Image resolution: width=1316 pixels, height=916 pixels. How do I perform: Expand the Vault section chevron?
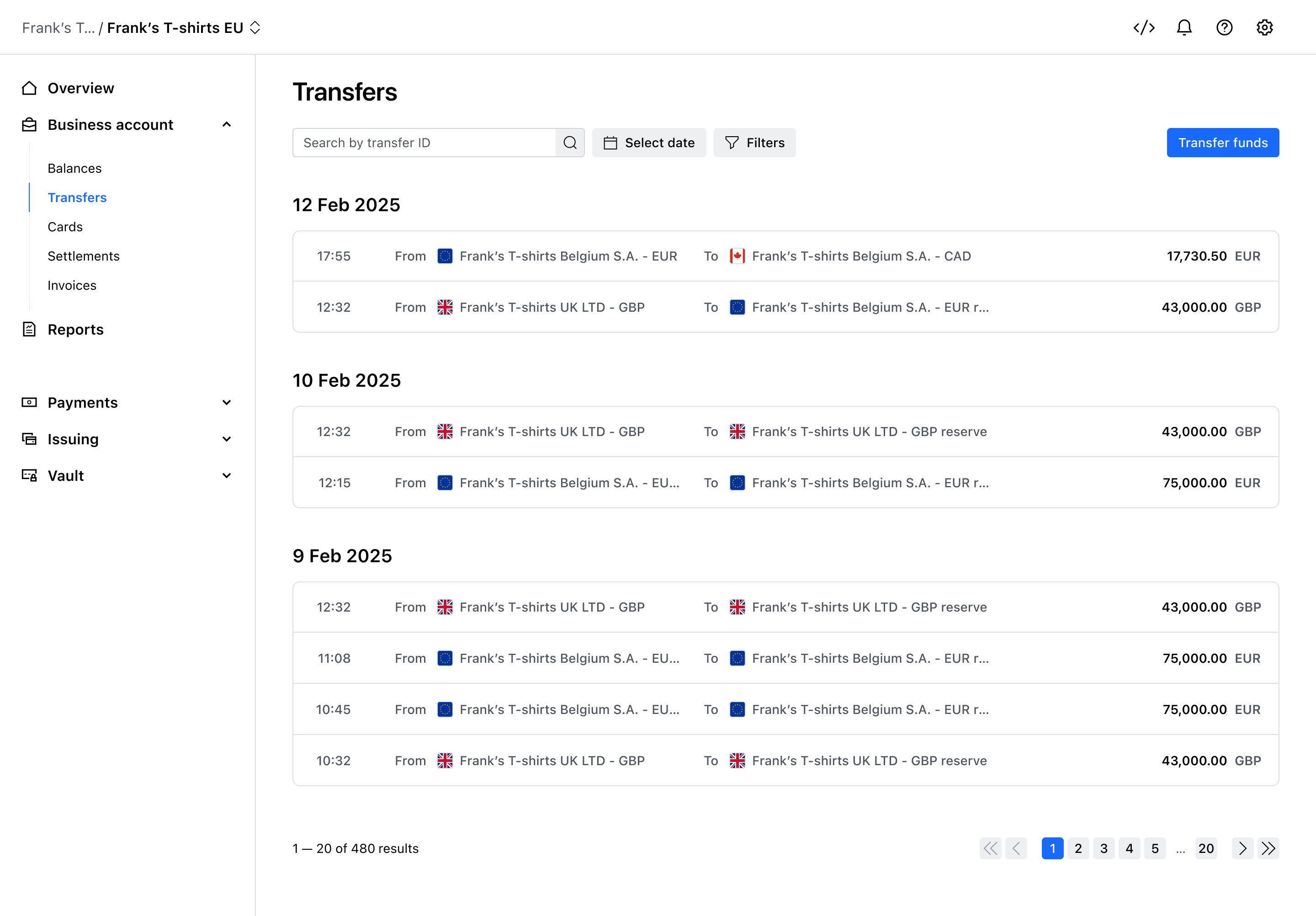pyautogui.click(x=227, y=476)
